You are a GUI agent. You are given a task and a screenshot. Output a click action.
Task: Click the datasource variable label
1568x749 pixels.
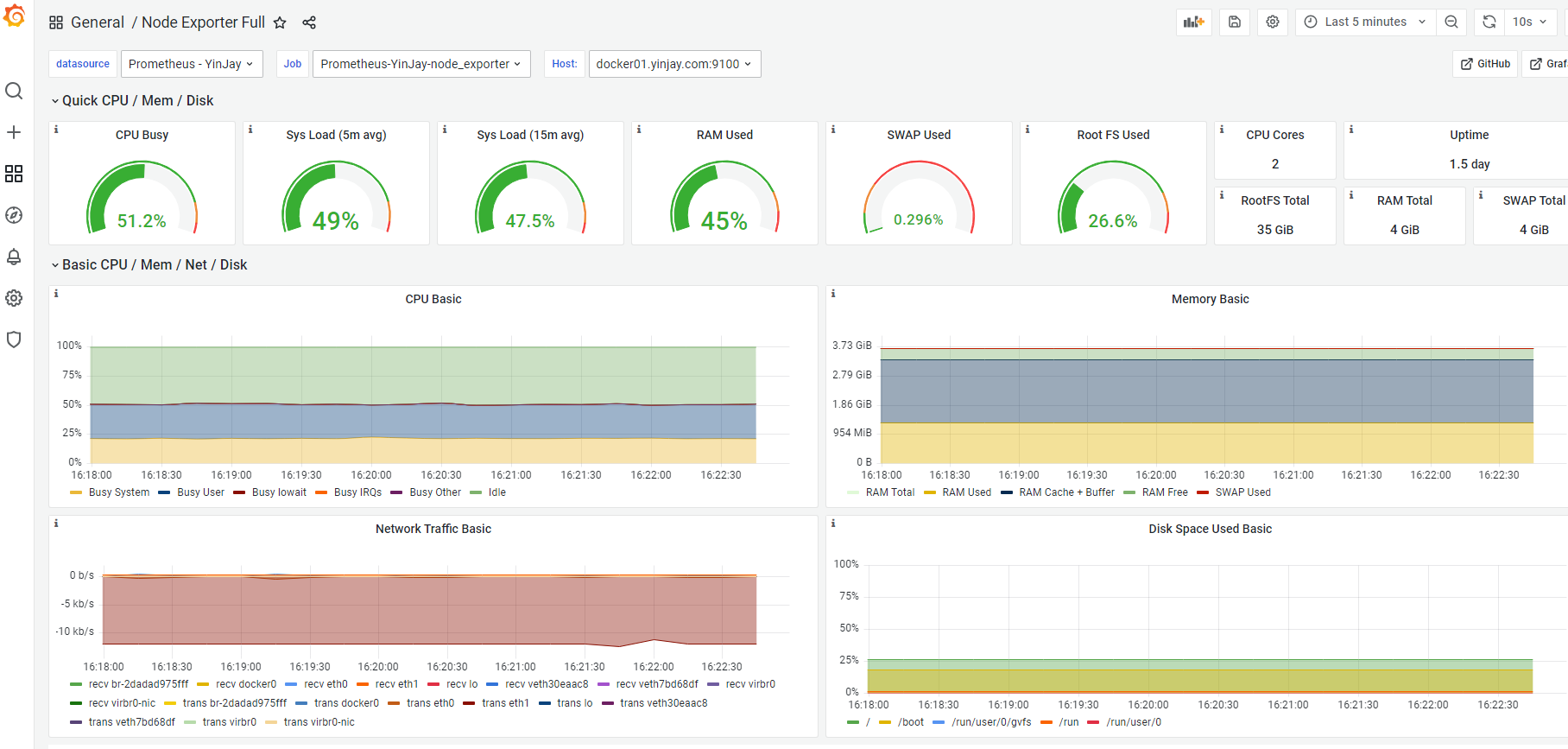(83, 64)
